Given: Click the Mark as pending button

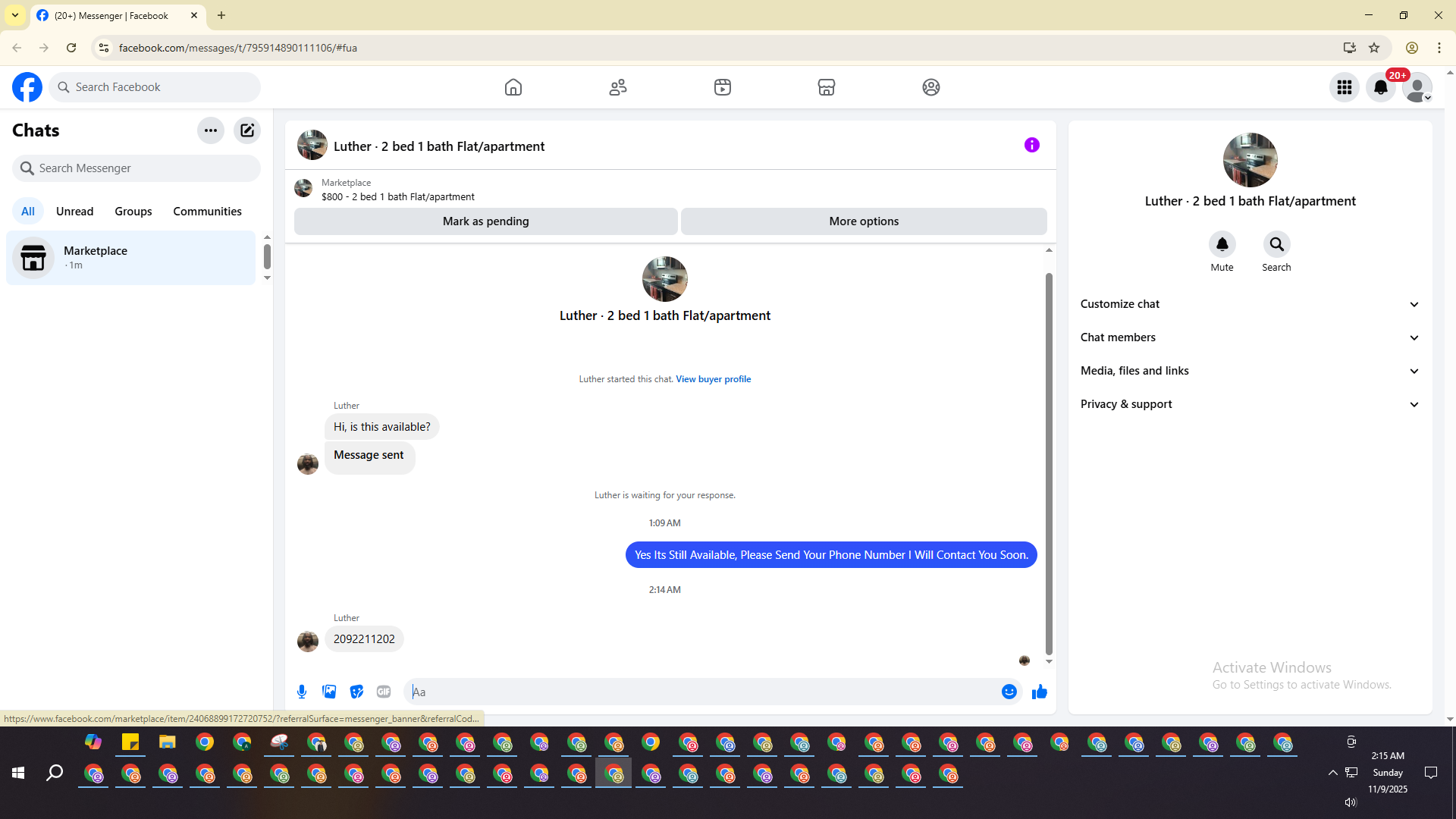Looking at the screenshot, I should coord(485,221).
